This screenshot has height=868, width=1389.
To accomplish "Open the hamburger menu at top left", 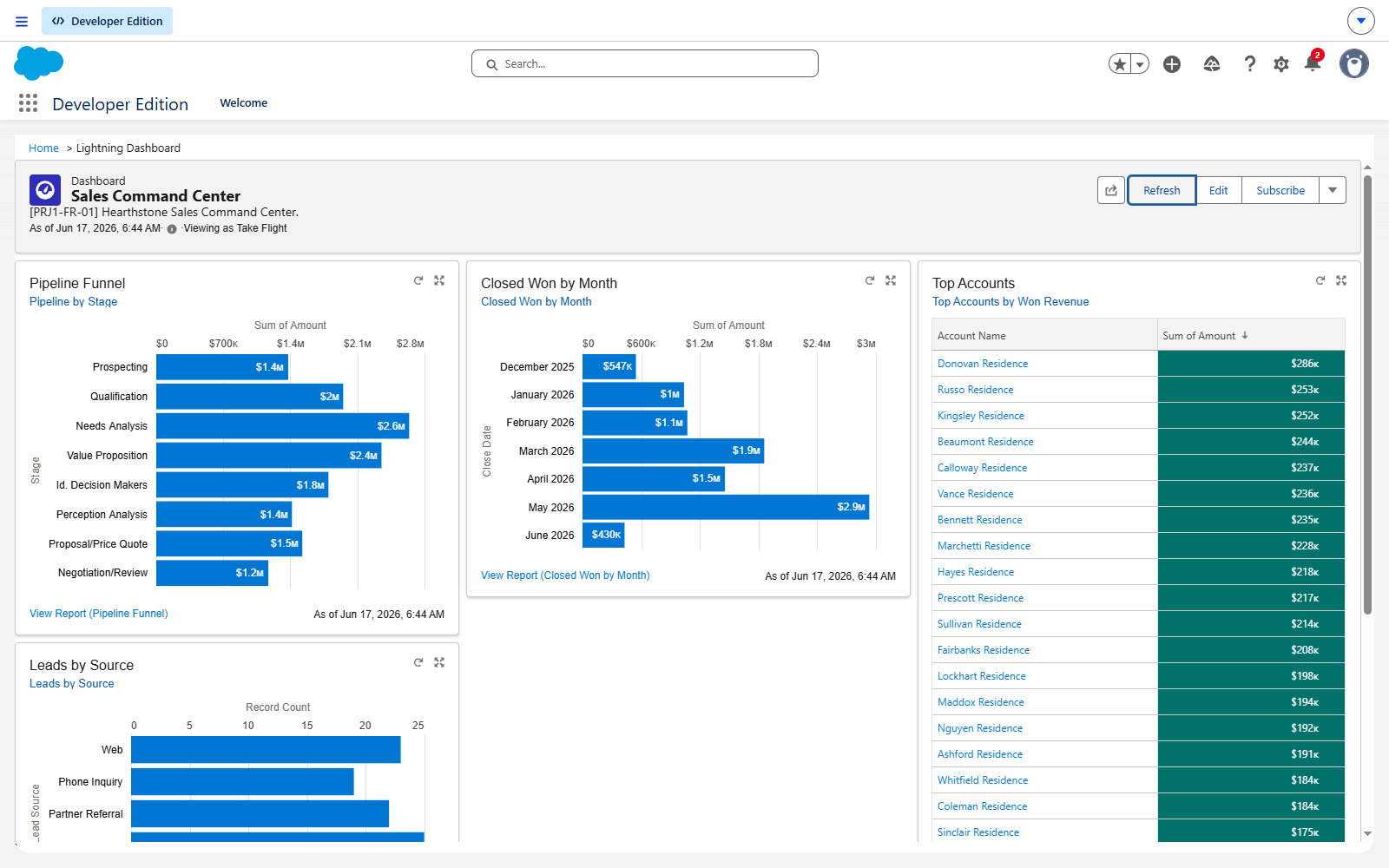I will (22, 21).
